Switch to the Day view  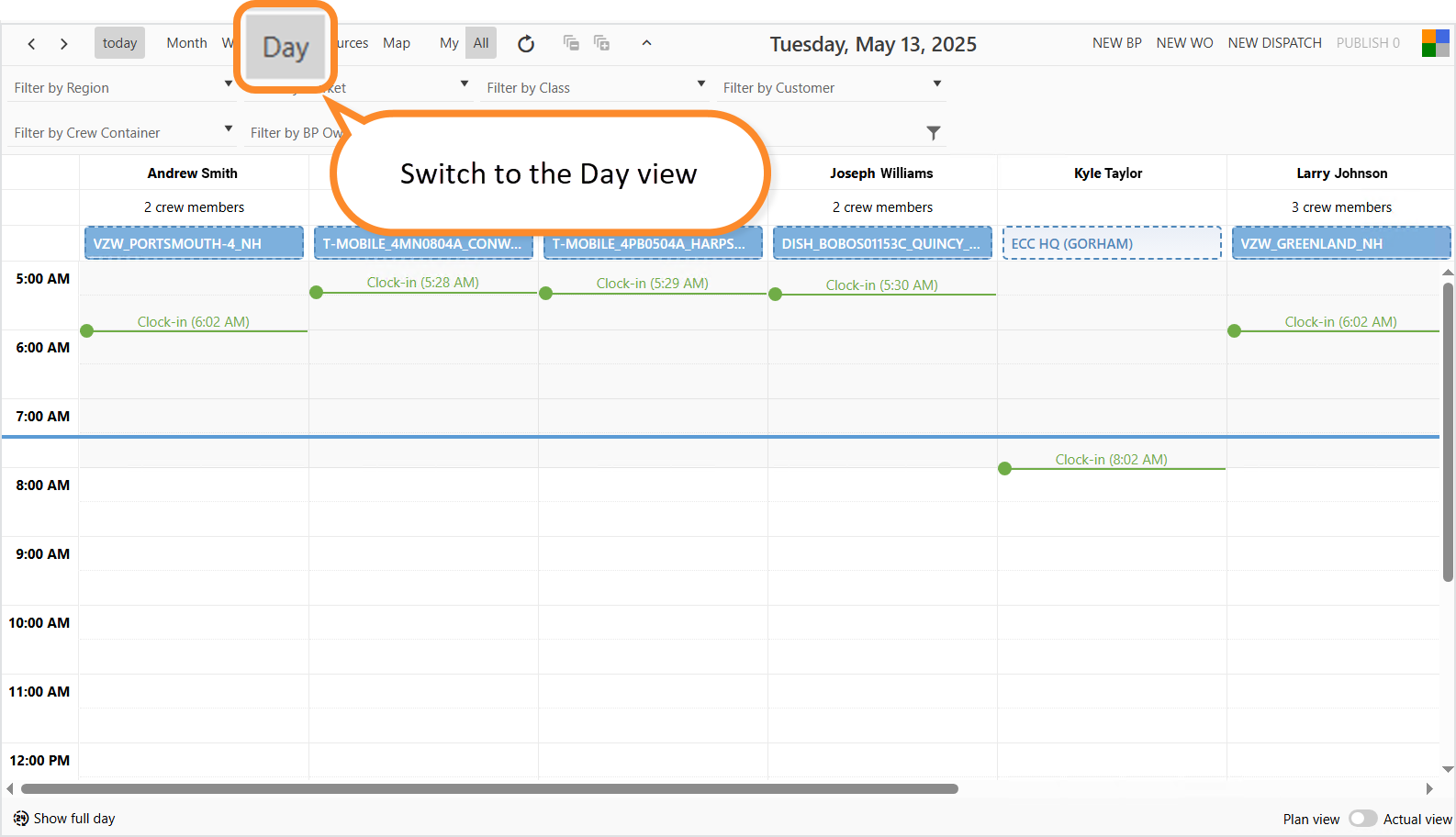coord(286,47)
